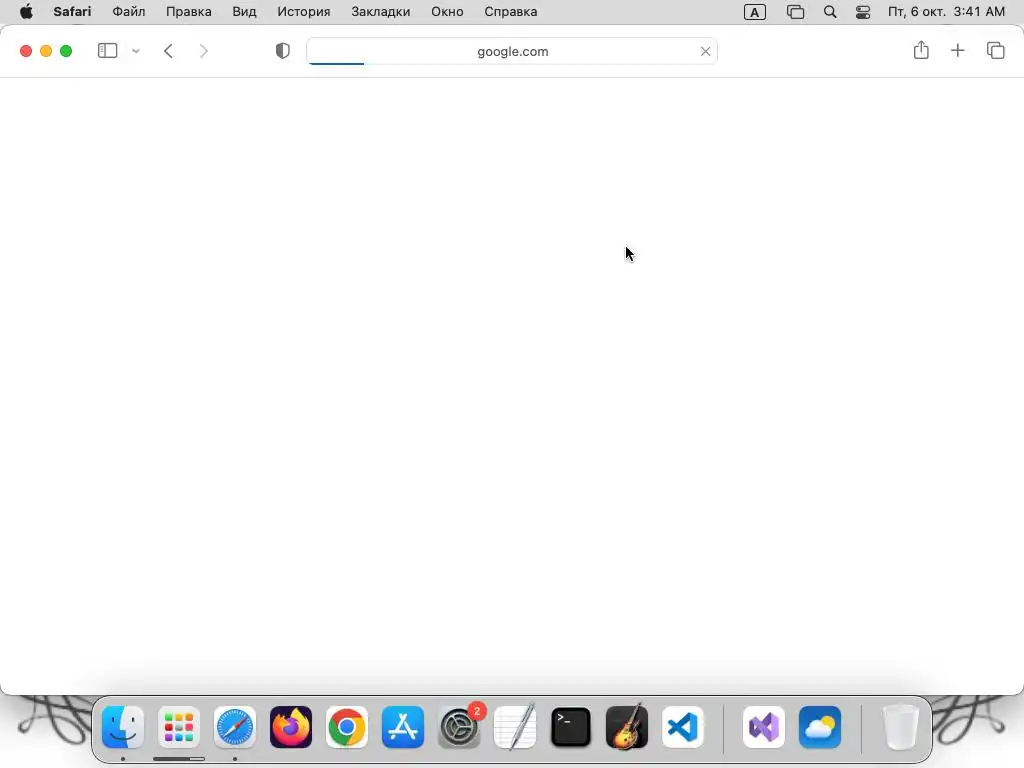Open Visual Studio purple icon in Dock
Screen dimensions: 1024x768
(763, 727)
